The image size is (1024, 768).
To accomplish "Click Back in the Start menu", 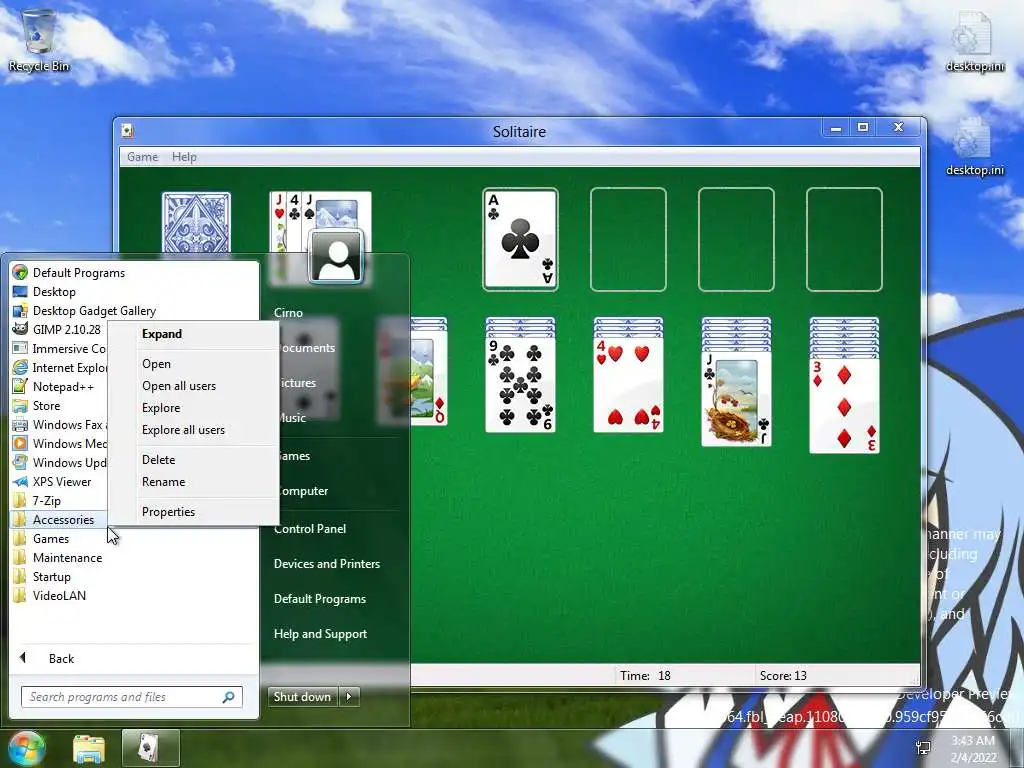I will coord(61,659).
